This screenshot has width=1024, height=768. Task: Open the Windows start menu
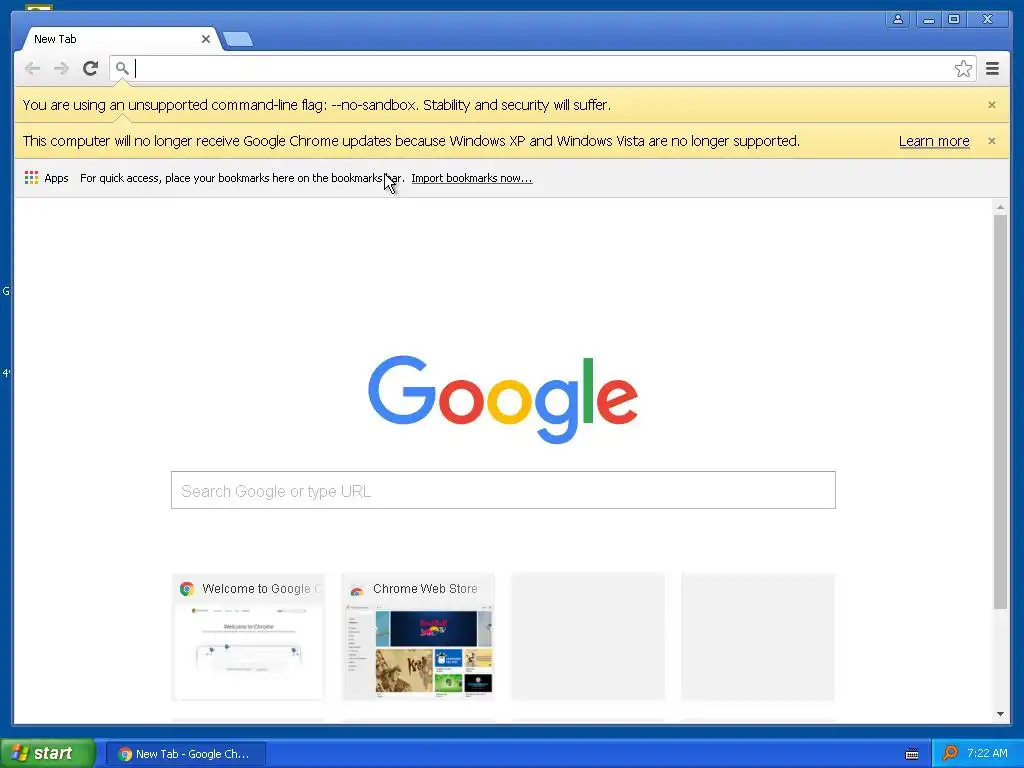[48, 754]
